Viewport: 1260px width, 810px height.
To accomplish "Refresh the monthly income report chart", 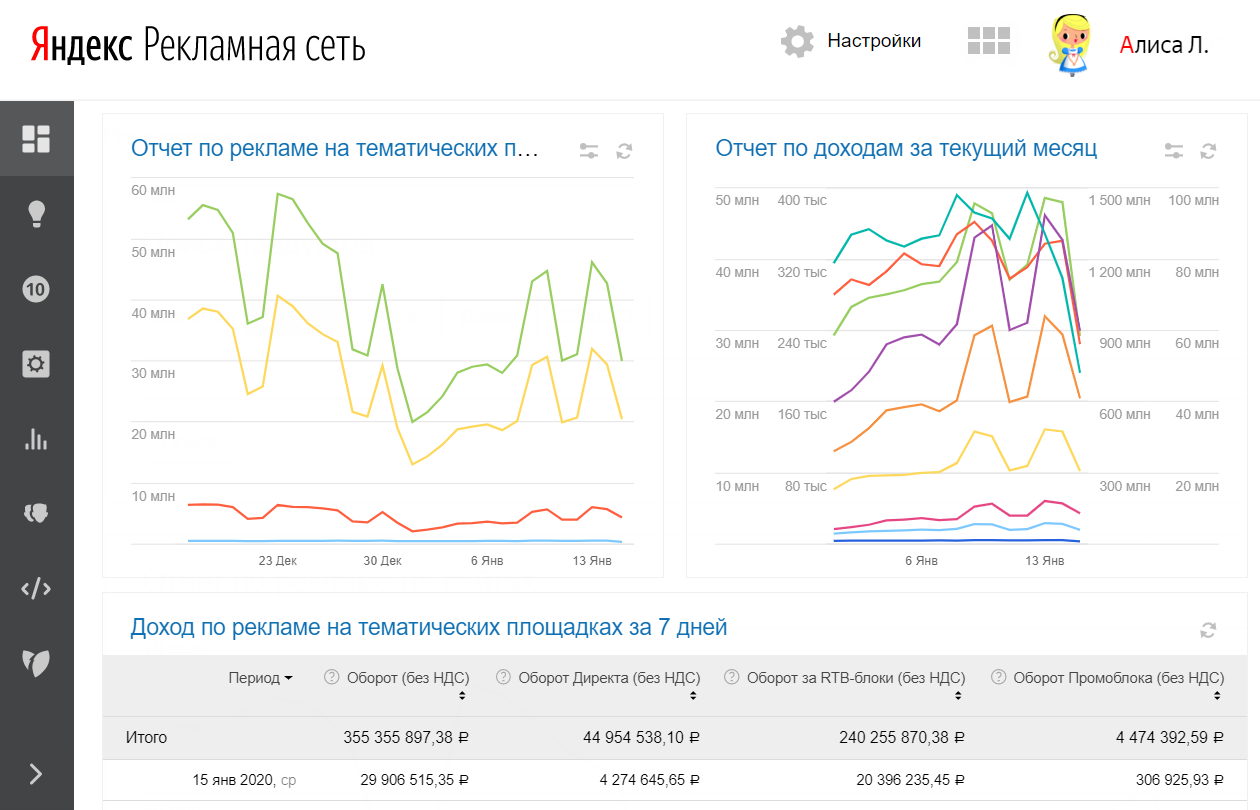I will coord(1208,151).
